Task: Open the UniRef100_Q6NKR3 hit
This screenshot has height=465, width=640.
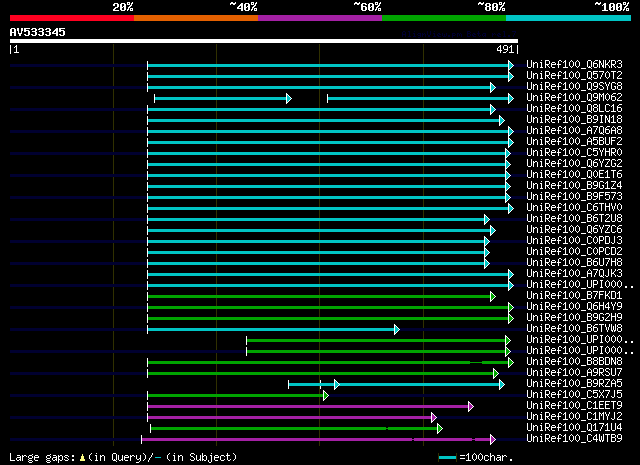Action: 574,65
